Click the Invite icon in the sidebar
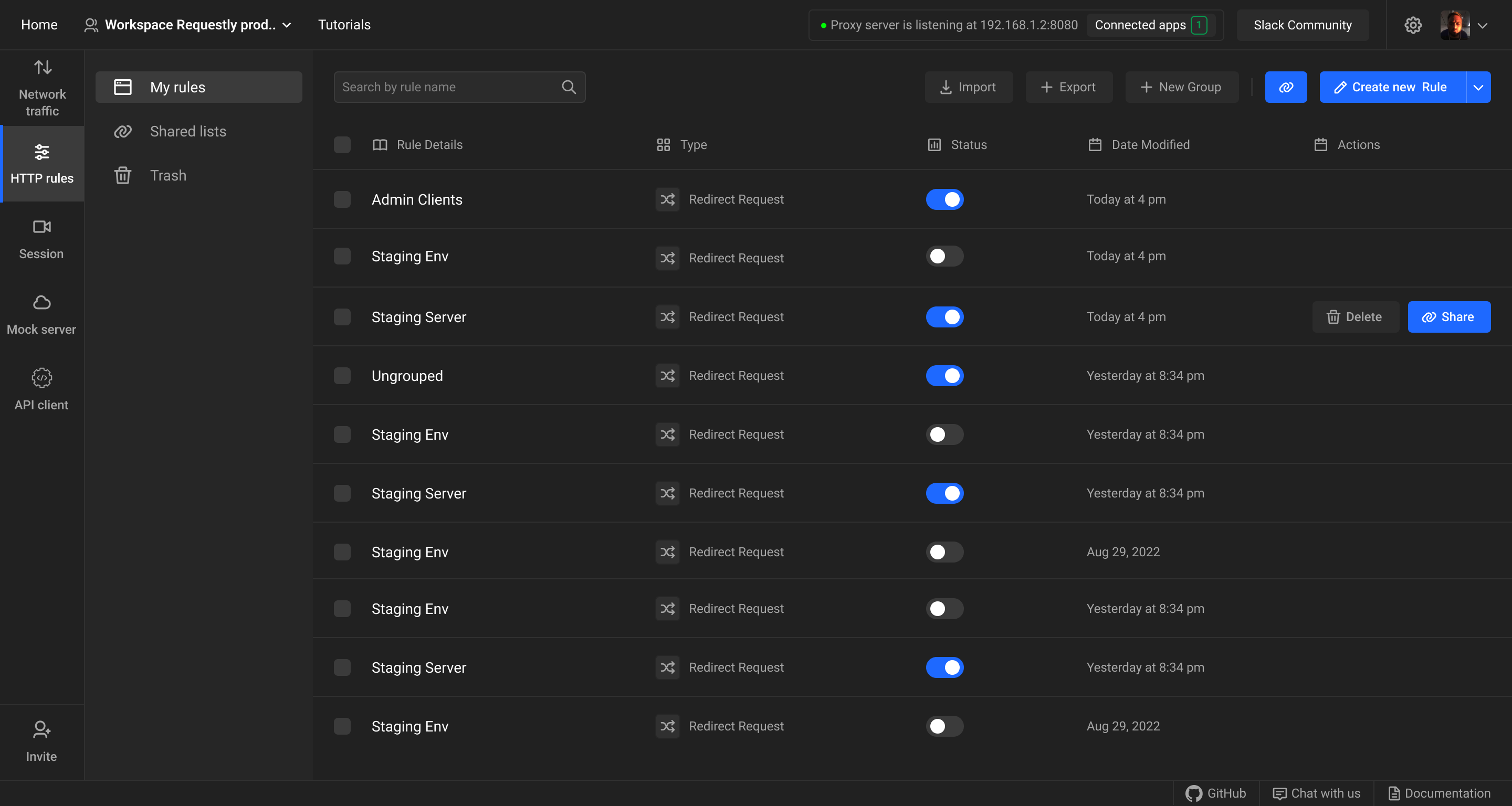 tap(41, 741)
